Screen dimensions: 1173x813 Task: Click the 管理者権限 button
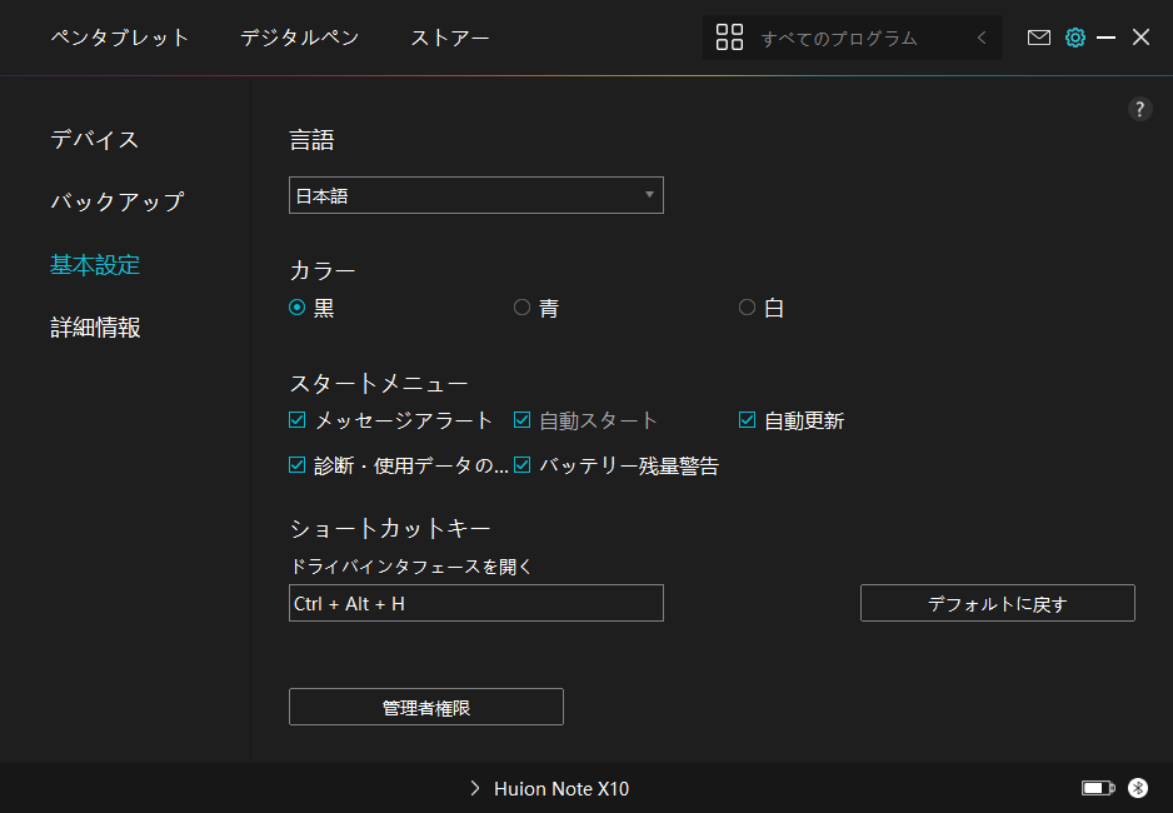coord(426,707)
